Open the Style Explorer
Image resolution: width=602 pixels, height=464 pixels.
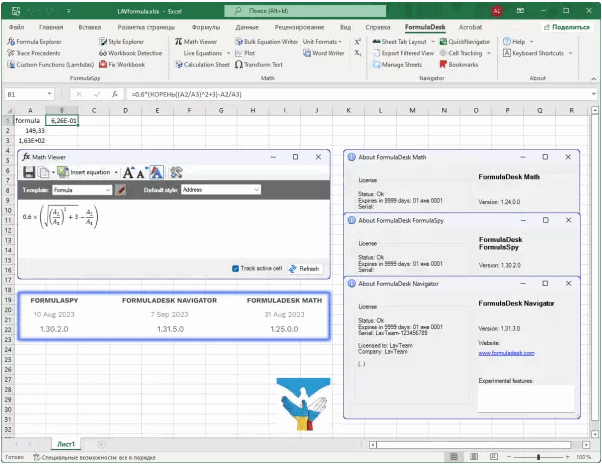pos(121,41)
